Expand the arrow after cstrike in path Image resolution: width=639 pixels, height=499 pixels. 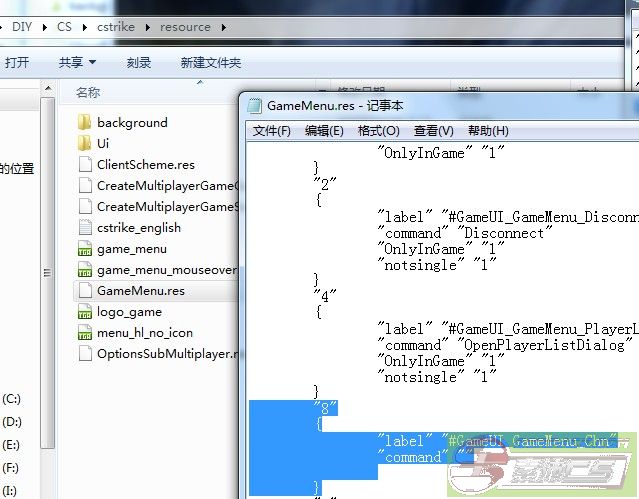(145, 27)
